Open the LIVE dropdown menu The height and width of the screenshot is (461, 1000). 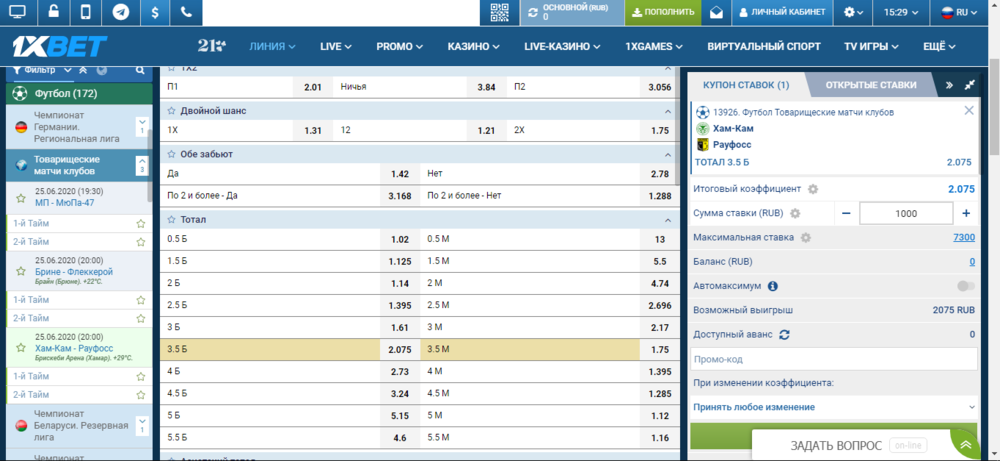(x=335, y=47)
